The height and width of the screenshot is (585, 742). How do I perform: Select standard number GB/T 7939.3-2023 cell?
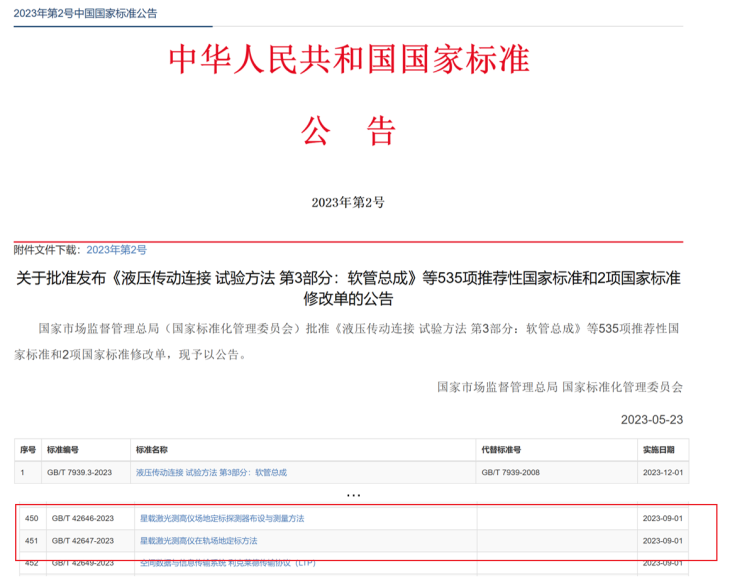81,472
